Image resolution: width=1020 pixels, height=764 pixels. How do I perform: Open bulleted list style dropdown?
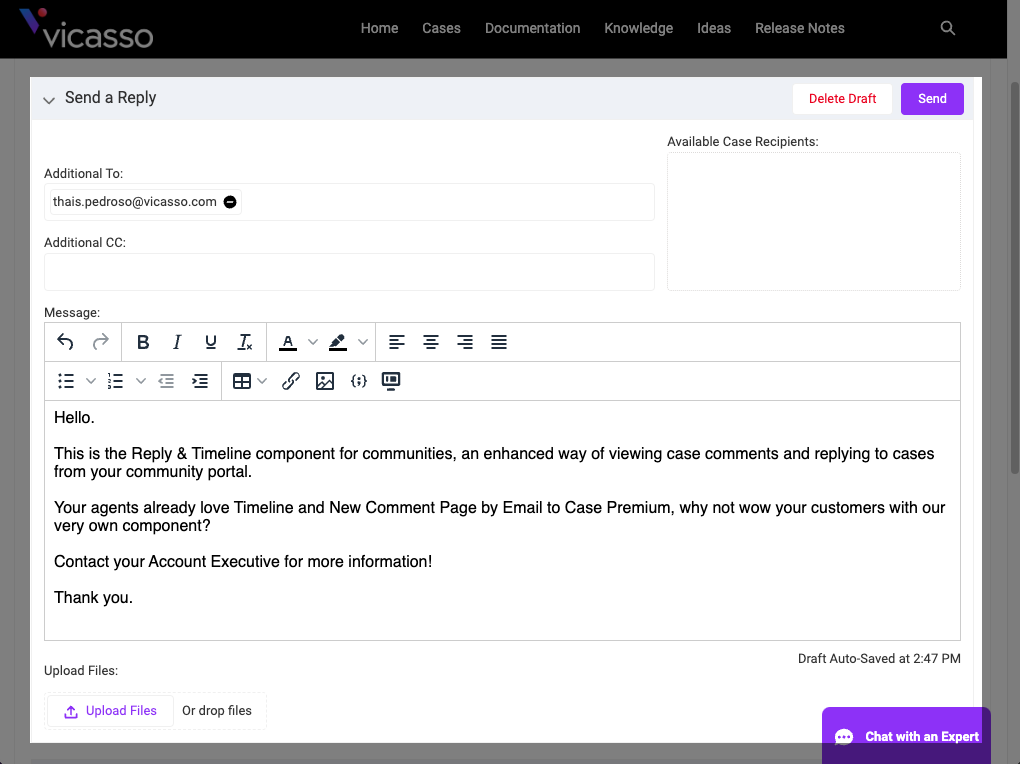click(x=91, y=381)
